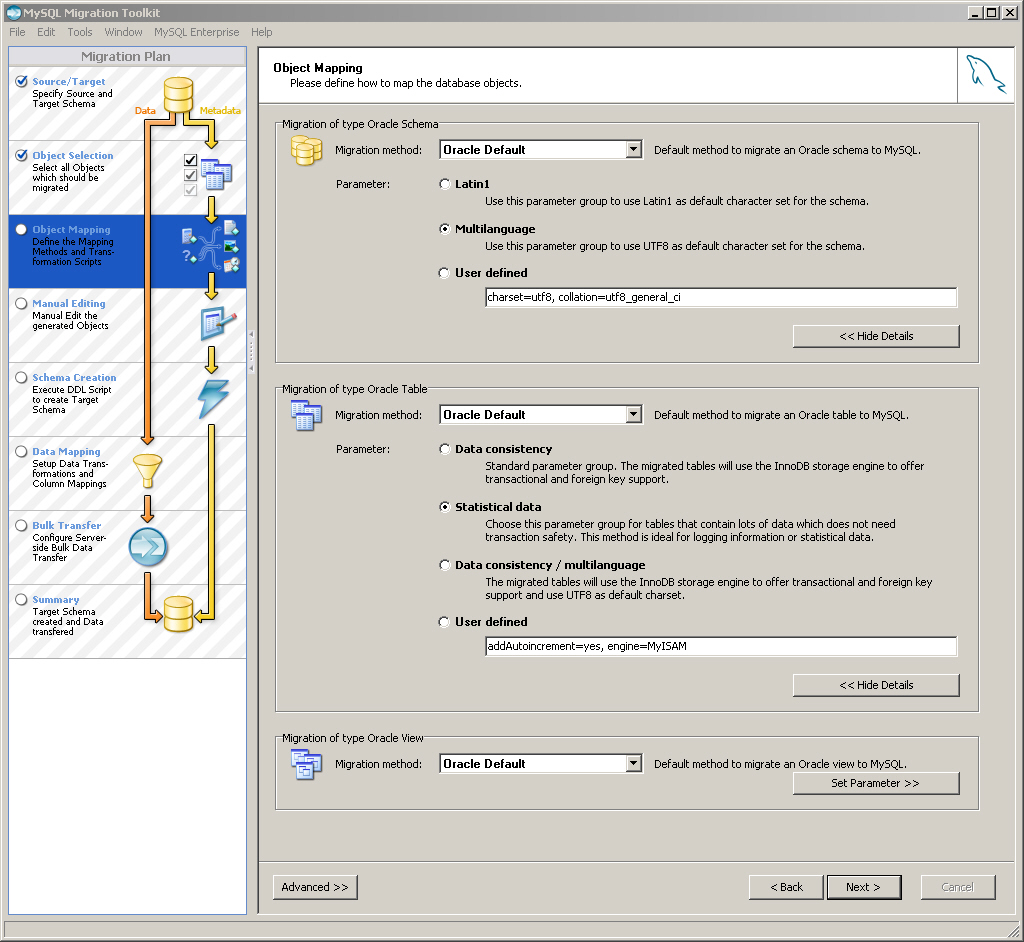The width and height of the screenshot is (1024, 942).
Task: Click the Object Selection completed checkmark icon
Action: tap(22, 155)
